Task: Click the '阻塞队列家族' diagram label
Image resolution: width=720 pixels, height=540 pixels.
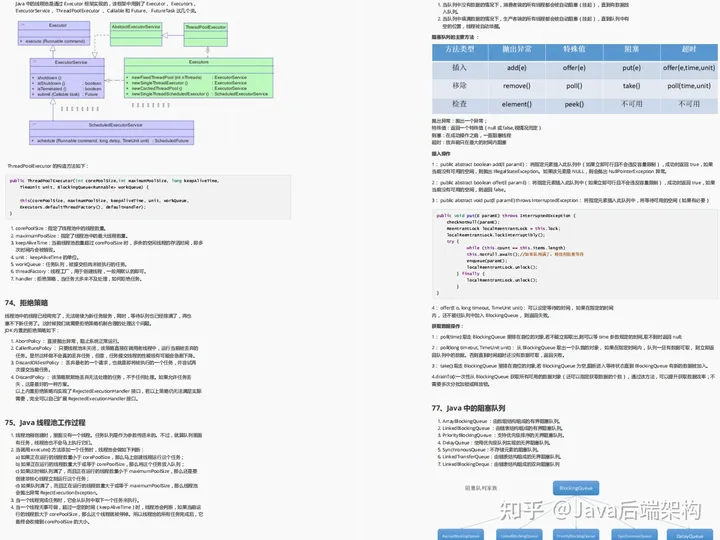Action: click(x=481, y=488)
